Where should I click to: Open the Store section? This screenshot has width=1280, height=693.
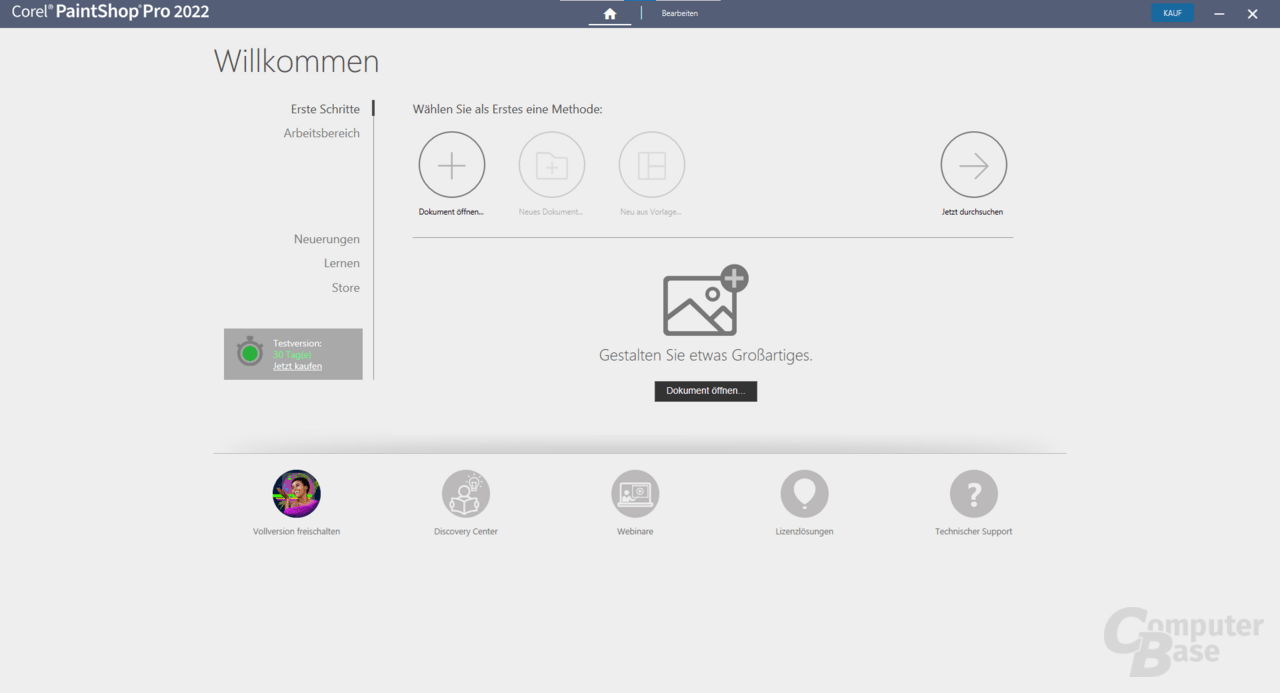345,287
